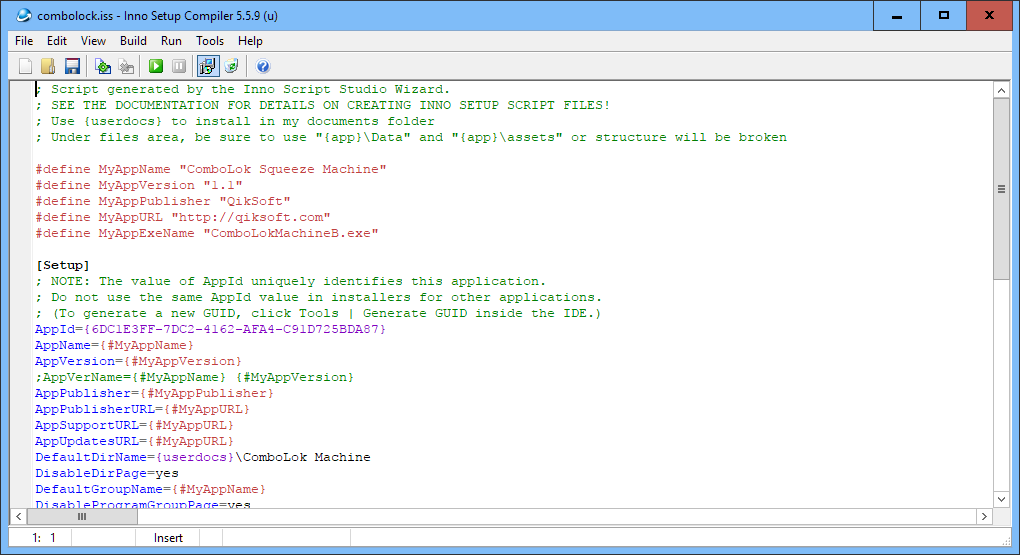
Task: Expand the Tools menu
Action: tap(210, 41)
